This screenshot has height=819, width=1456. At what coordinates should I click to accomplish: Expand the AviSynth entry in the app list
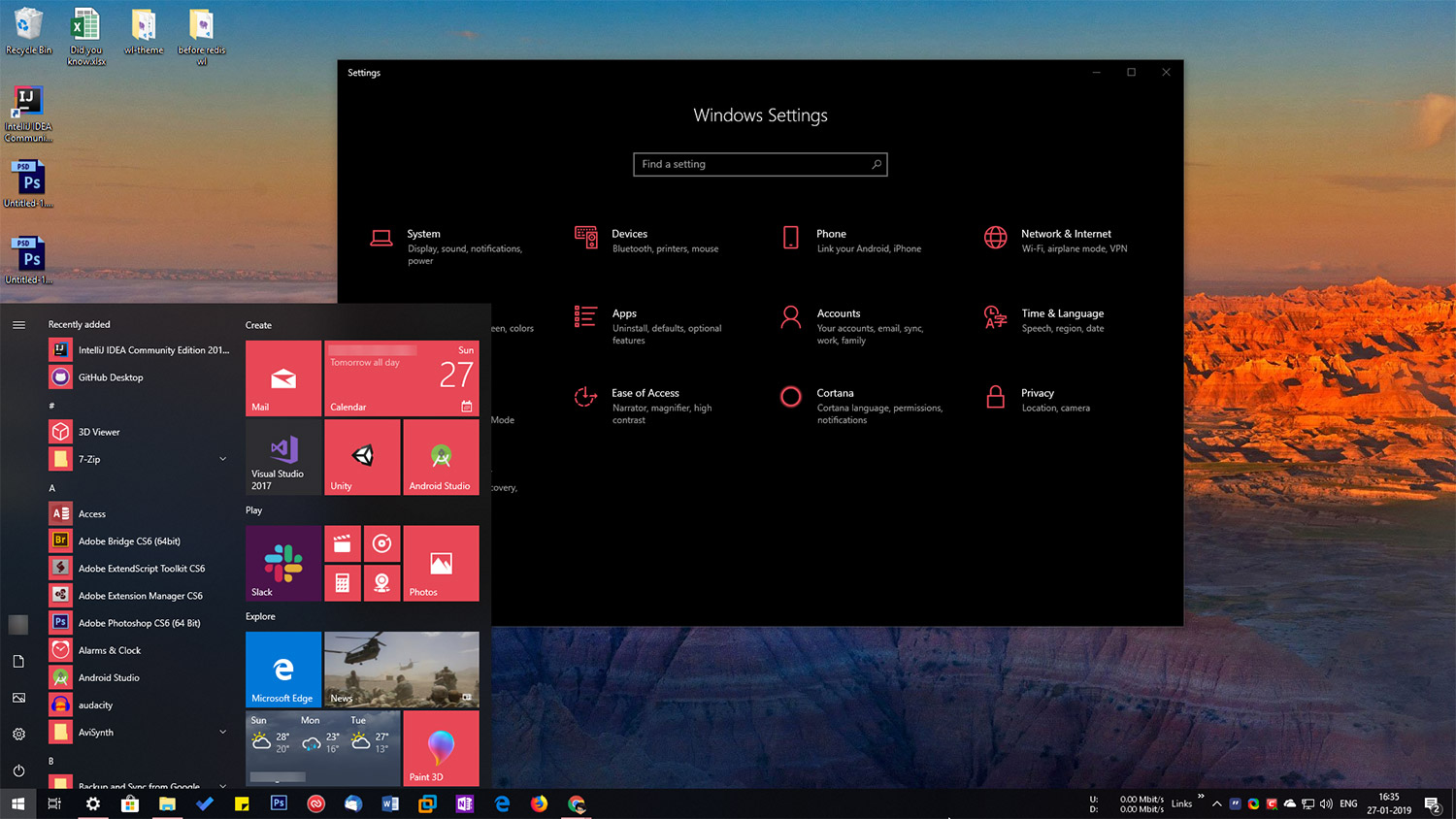point(222,732)
